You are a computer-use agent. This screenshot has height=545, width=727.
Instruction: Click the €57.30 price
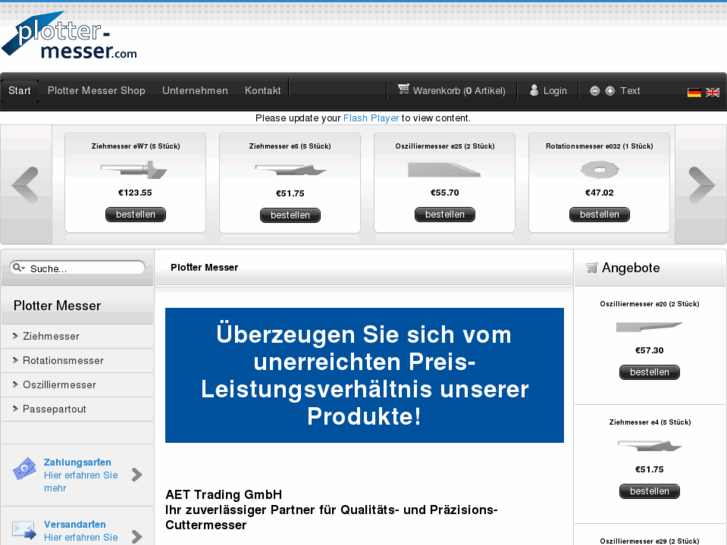(650, 350)
